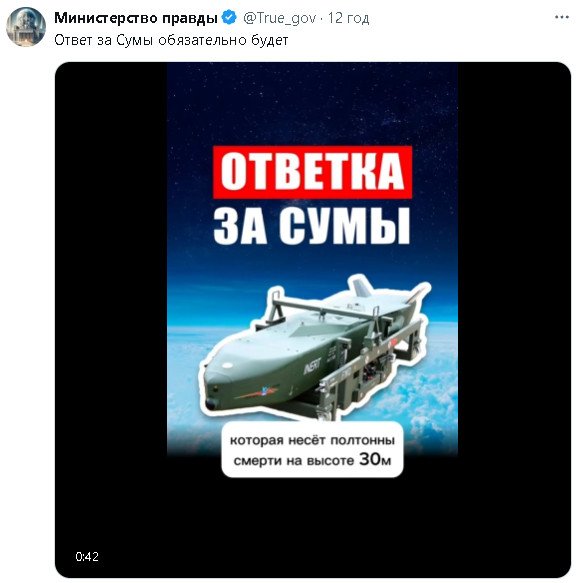This screenshot has width=579, height=583.
Task: Open the post via 12 год timestamp
Action: 348,18
